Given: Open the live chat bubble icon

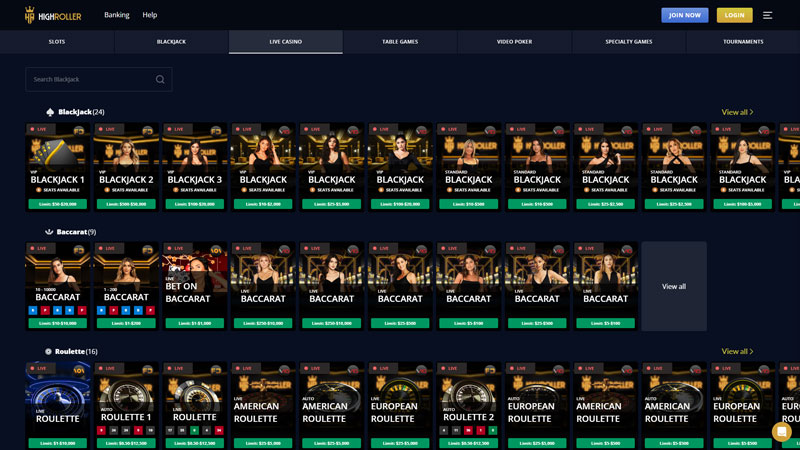Looking at the screenshot, I should pyautogui.click(x=781, y=432).
